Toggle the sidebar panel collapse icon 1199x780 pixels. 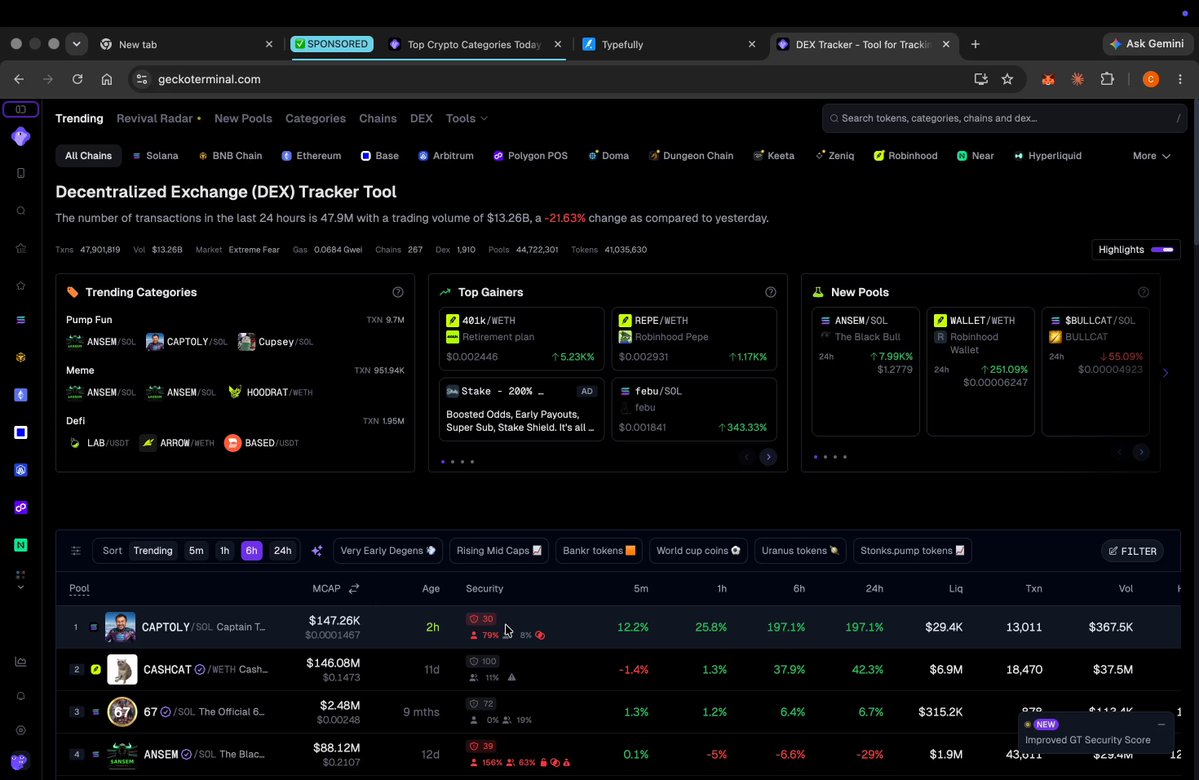click(x=21, y=109)
